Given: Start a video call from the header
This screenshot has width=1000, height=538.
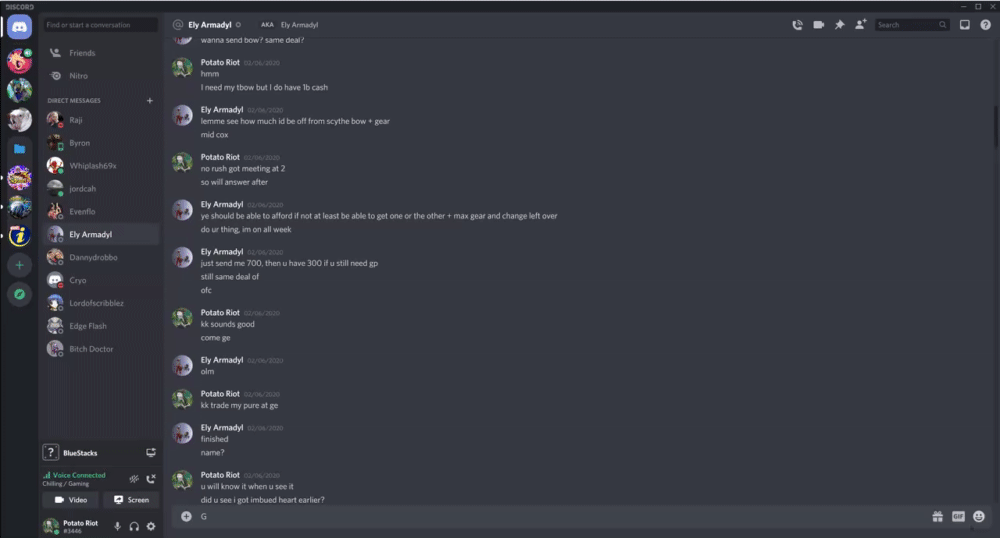Looking at the screenshot, I should (x=818, y=25).
